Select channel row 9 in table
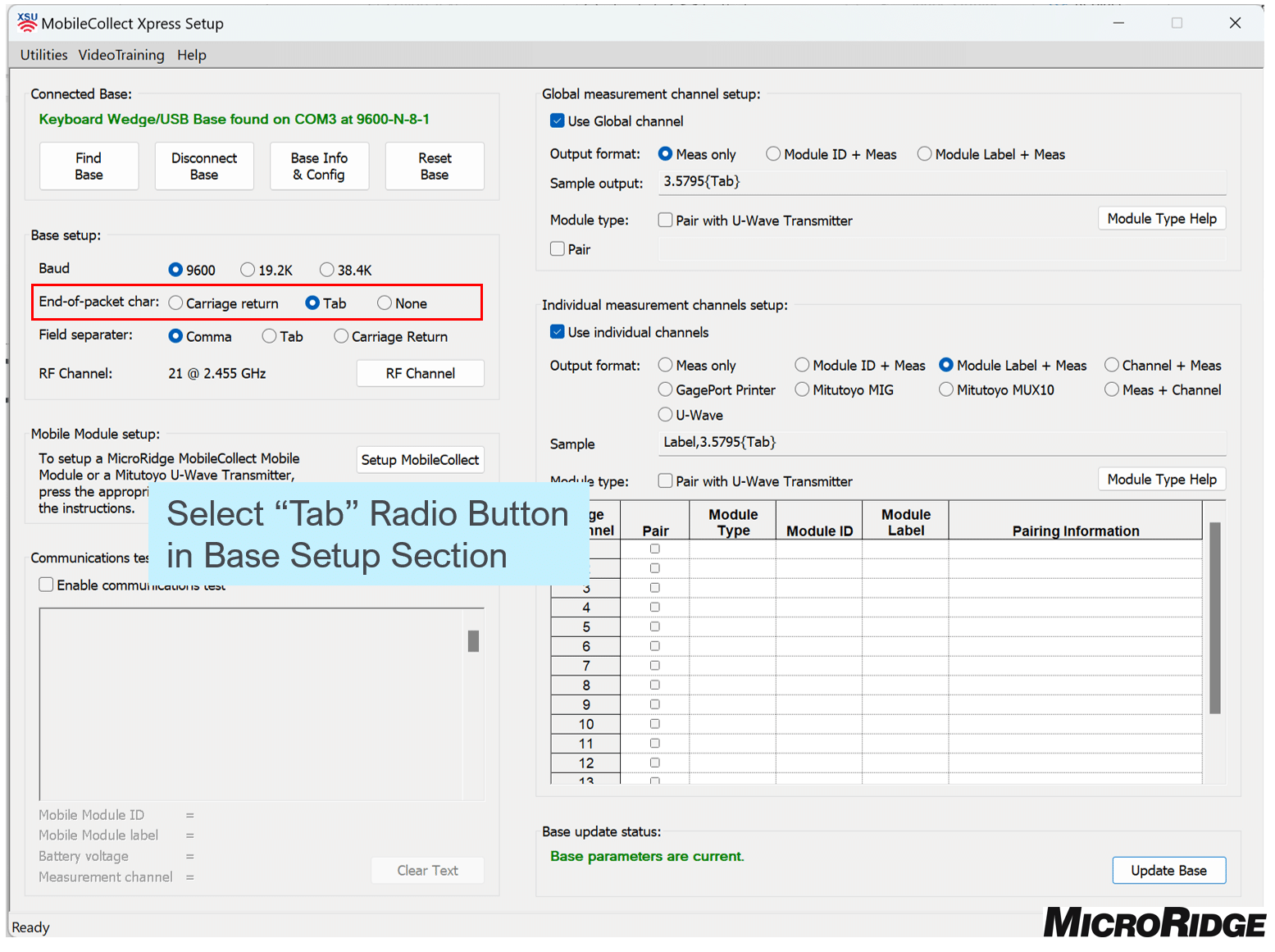Viewport: 1275px width, 952px height. click(x=586, y=705)
